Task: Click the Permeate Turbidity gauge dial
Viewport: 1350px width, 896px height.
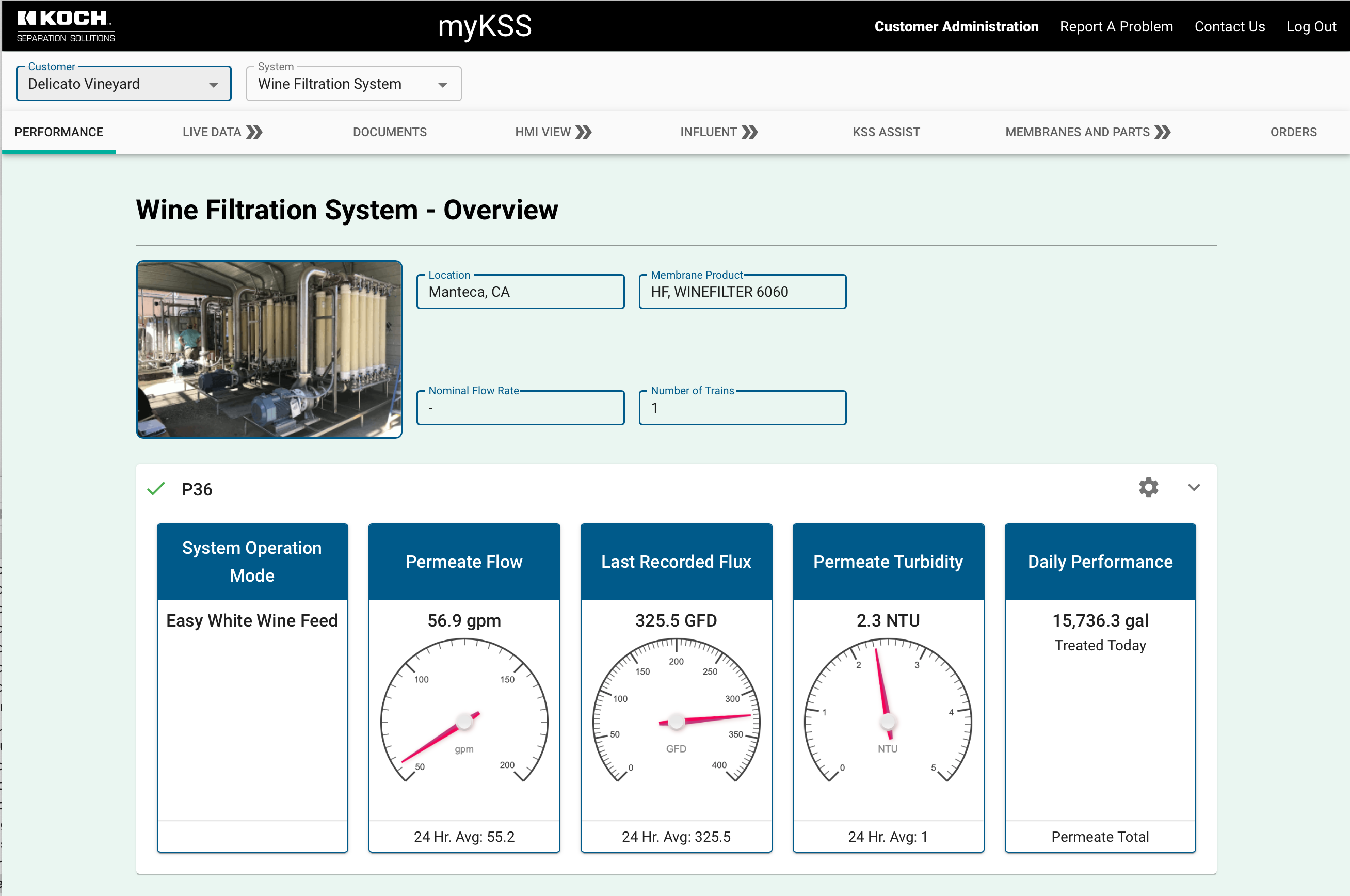Action: pos(888,711)
